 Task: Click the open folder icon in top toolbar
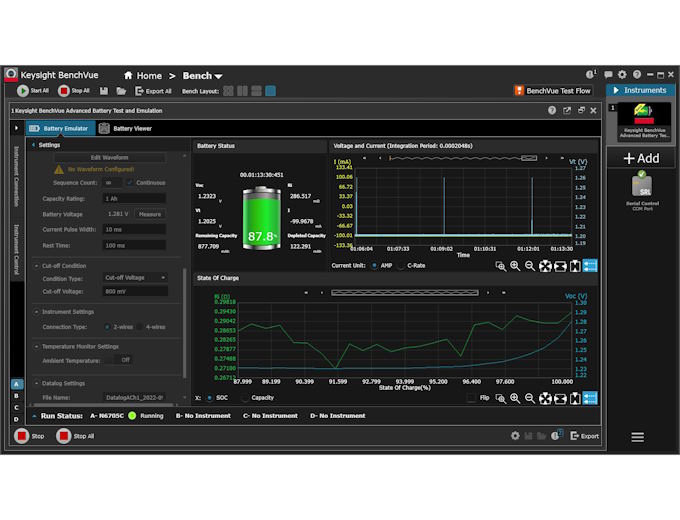click(x=121, y=91)
